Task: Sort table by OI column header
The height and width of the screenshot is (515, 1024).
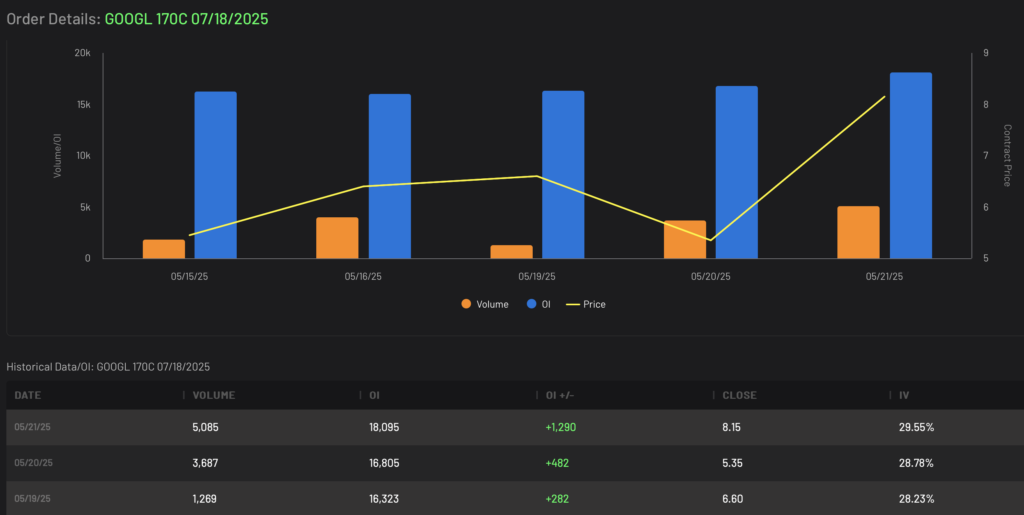Action: point(374,396)
